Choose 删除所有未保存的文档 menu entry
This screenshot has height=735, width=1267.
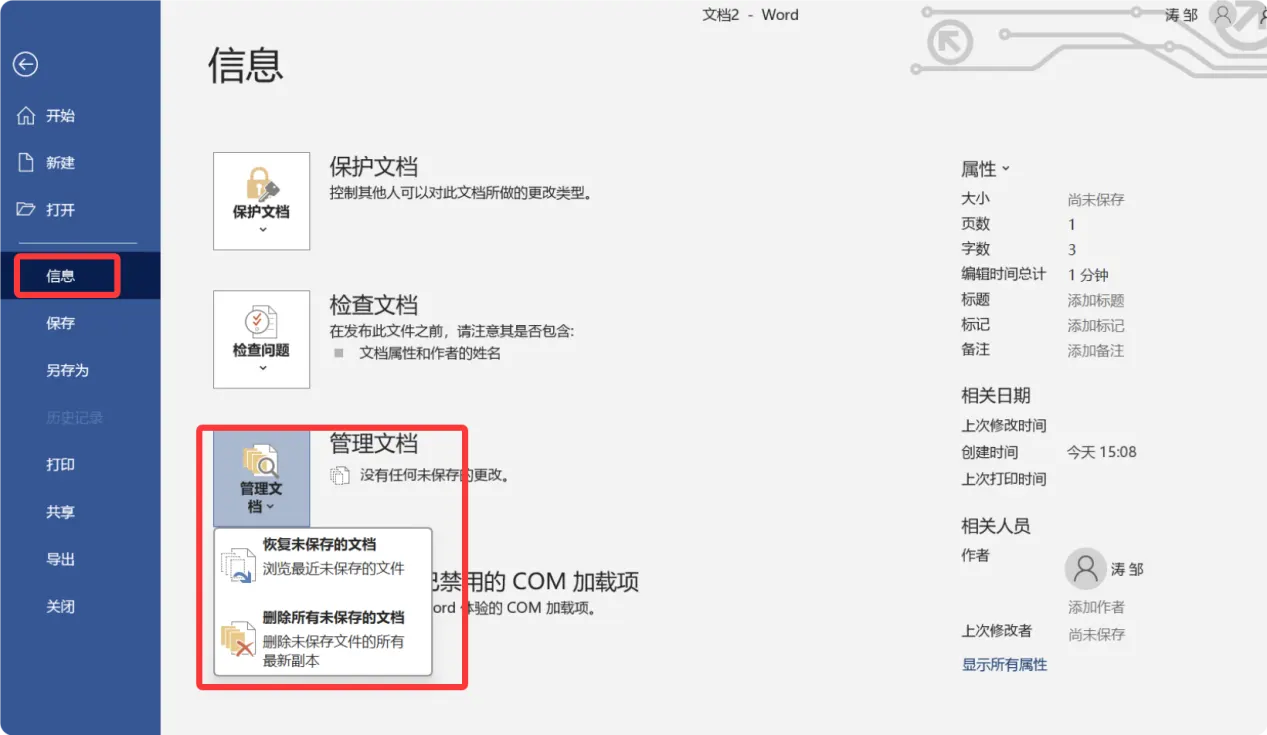tap(323, 639)
